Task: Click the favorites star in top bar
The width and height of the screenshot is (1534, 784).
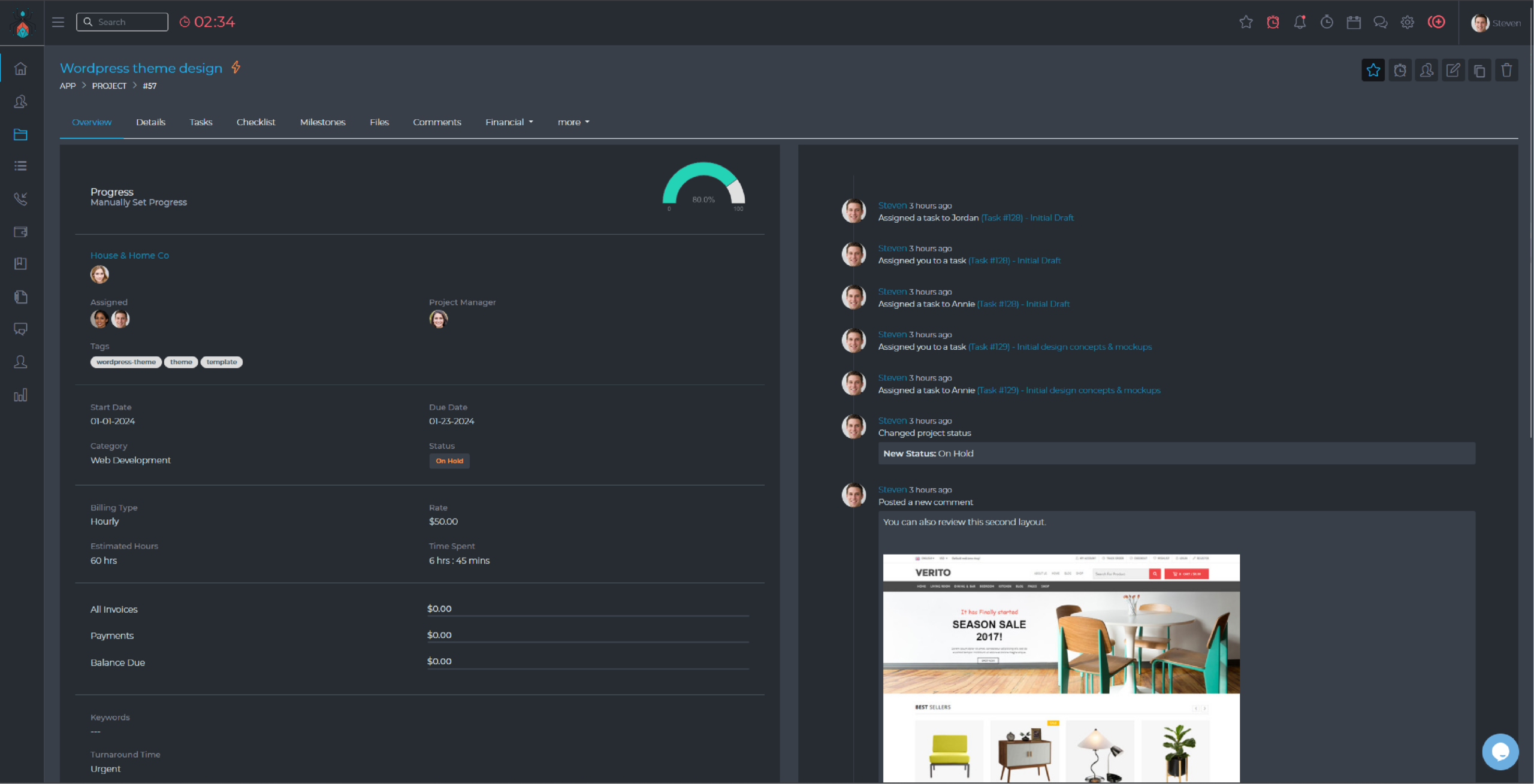Action: pyautogui.click(x=1246, y=22)
